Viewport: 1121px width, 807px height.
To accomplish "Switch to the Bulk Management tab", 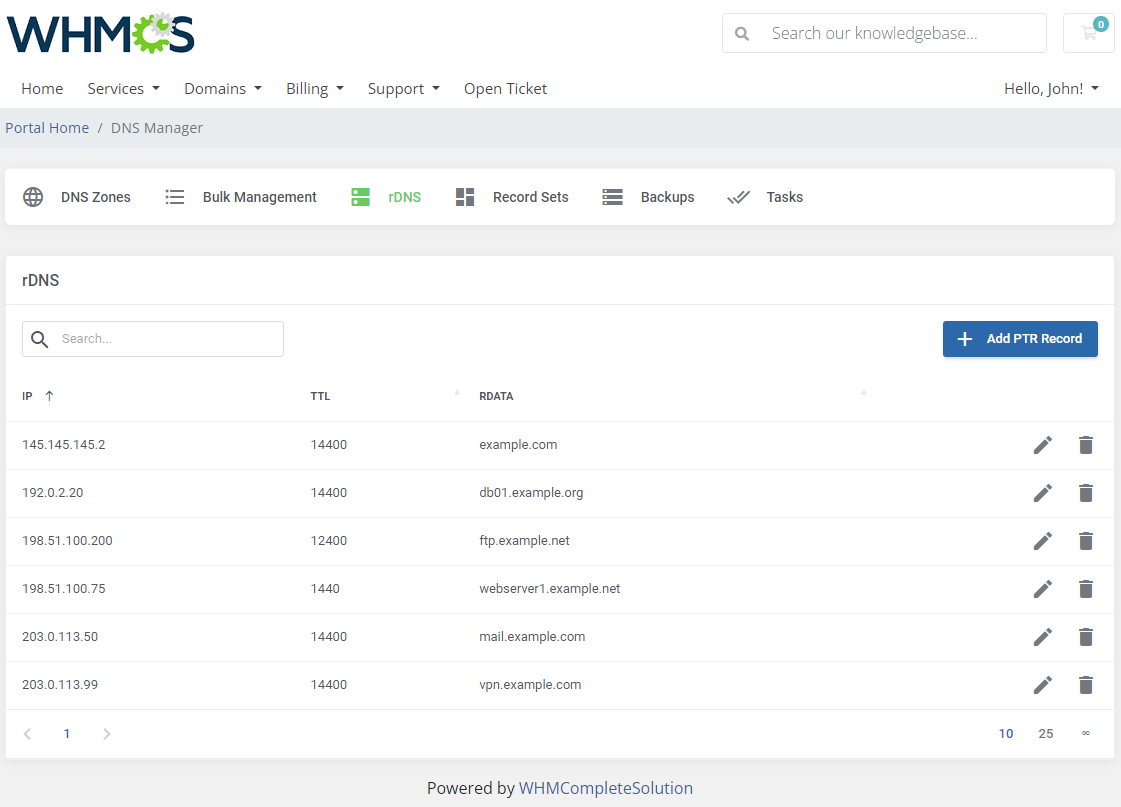I will click(x=240, y=197).
